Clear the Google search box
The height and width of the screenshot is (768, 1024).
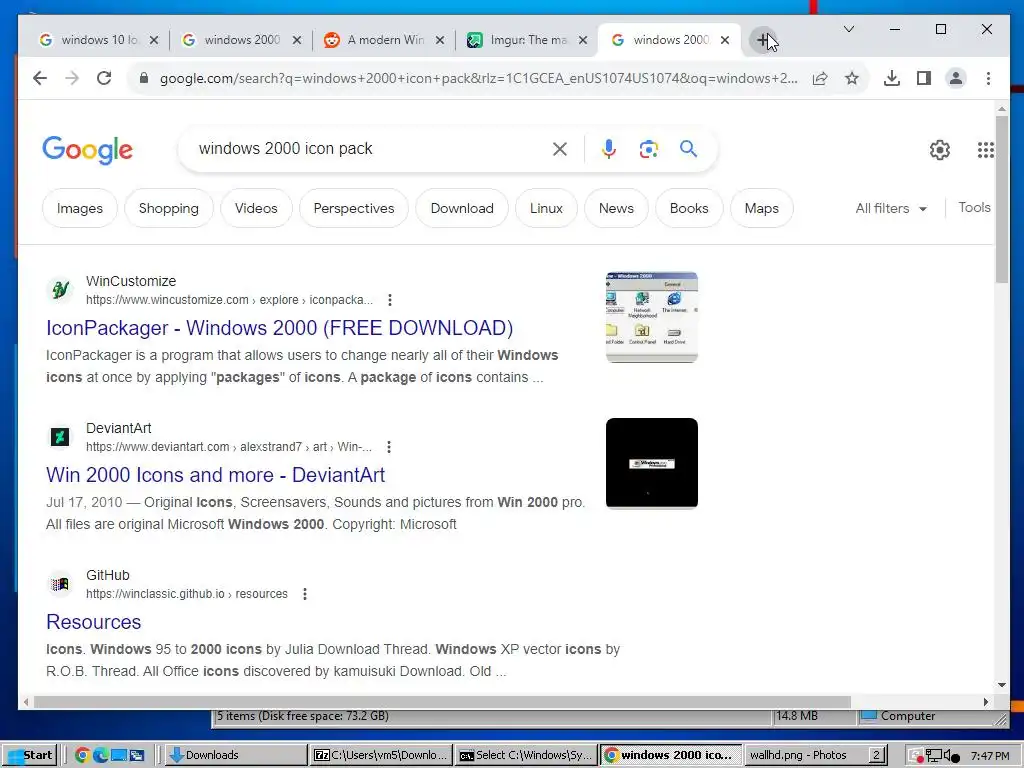click(x=560, y=149)
